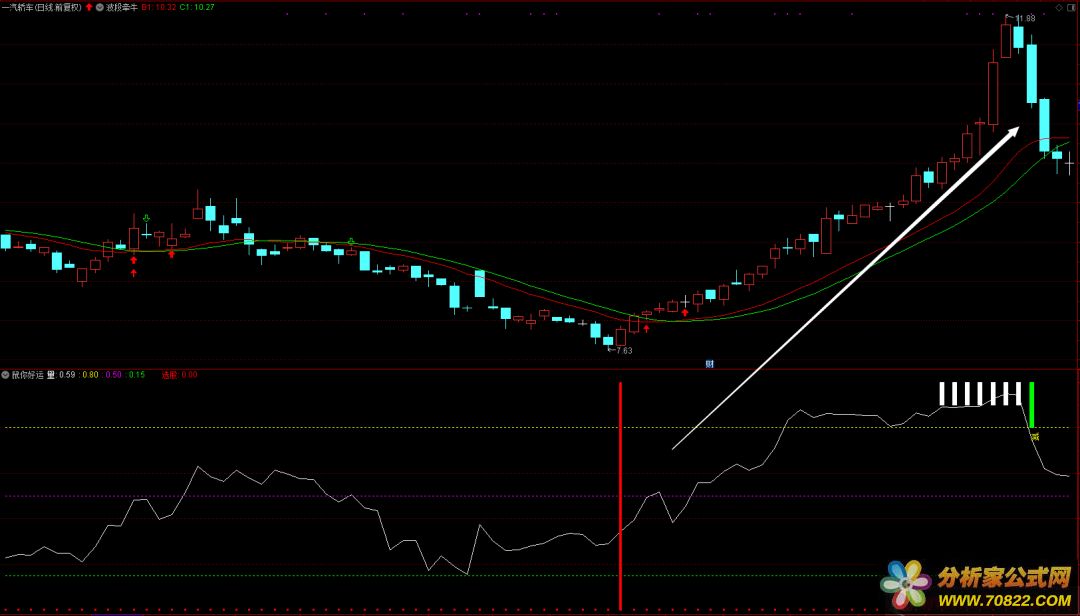Select the 跟你好运 sub-chart indicator name

[28, 375]
